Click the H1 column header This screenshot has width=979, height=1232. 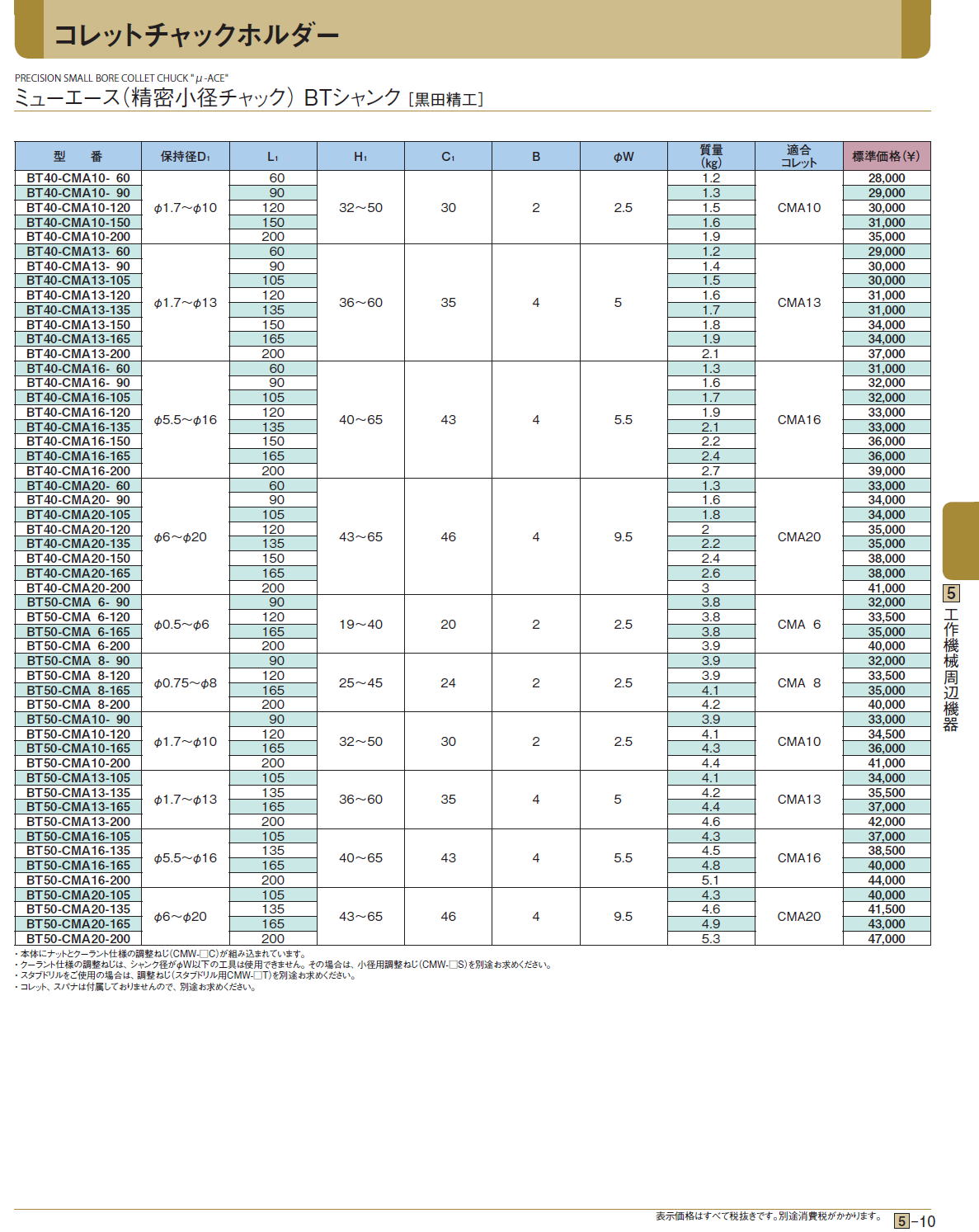(360, 156)
